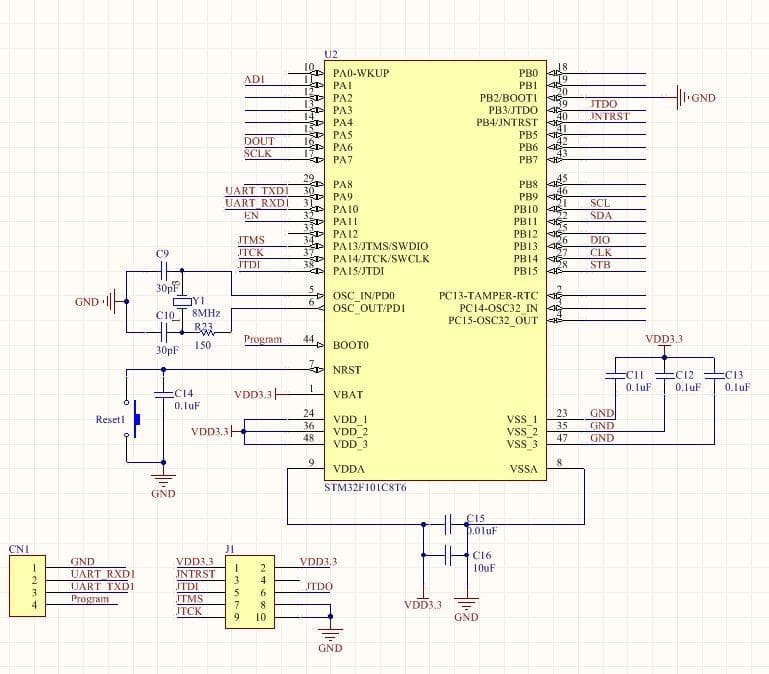Click the JTDI net label near PA15

point(249,265)
